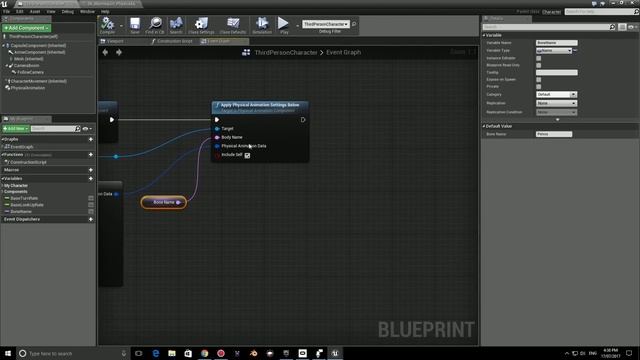Open the File menu
Screen dimensions: 640x360
point(7,11)
